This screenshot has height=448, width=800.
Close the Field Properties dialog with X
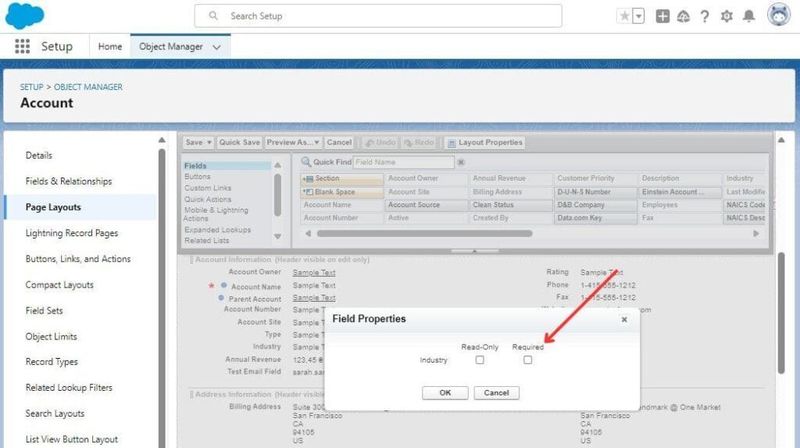[x=624, y=319]
